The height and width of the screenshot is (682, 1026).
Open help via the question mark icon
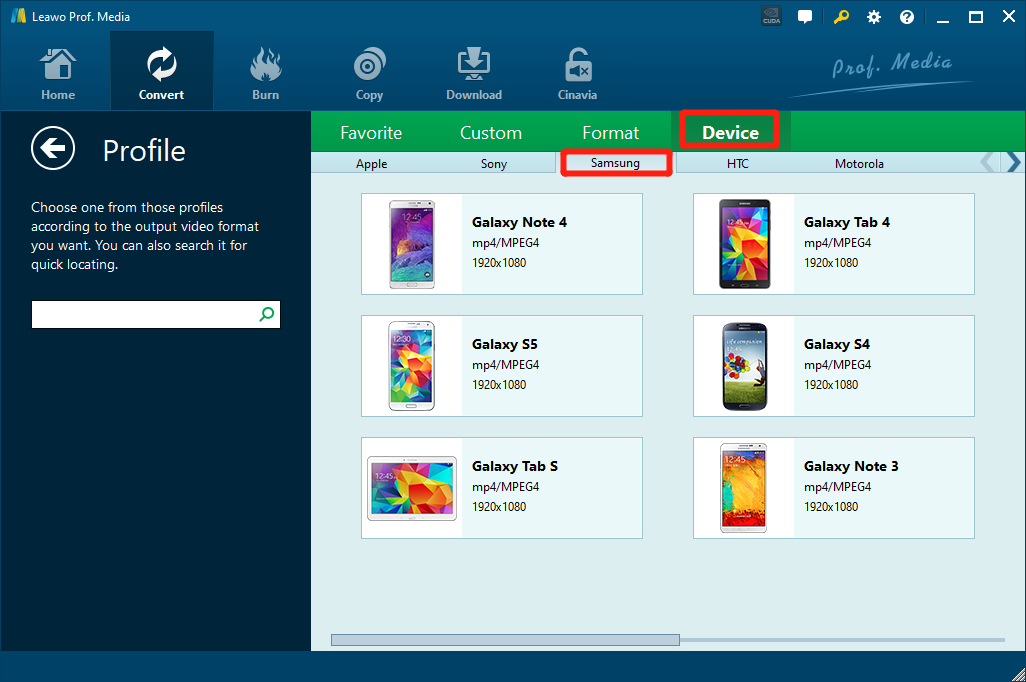click(907, 17)
